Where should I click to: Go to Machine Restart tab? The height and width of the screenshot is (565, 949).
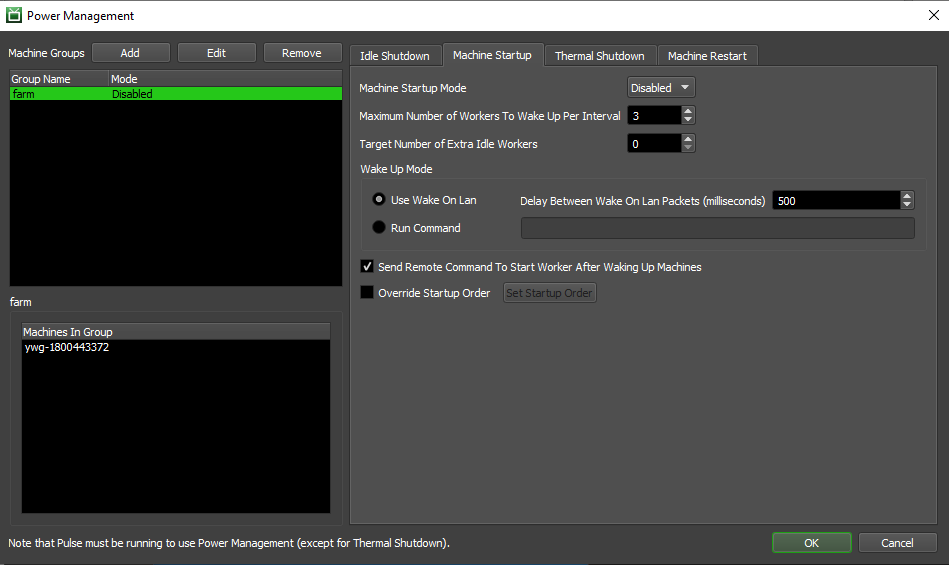tap(707, 56)
